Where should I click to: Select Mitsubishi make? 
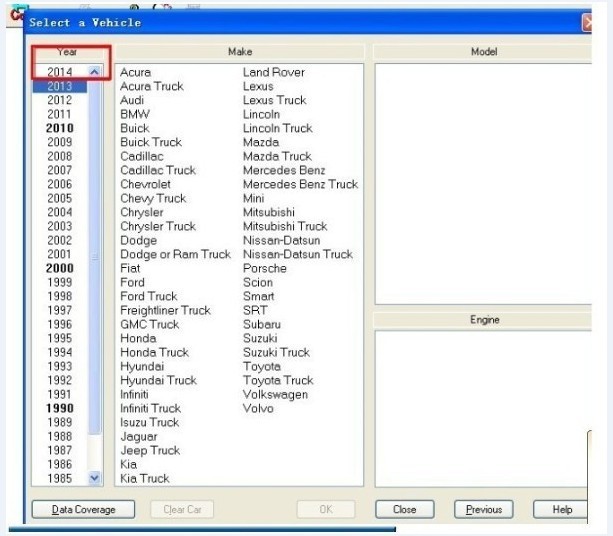[x=269, y=212]
